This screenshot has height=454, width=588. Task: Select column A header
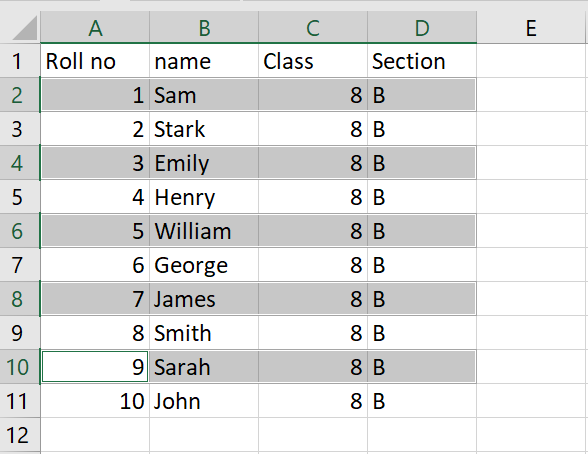click(95, 28)
